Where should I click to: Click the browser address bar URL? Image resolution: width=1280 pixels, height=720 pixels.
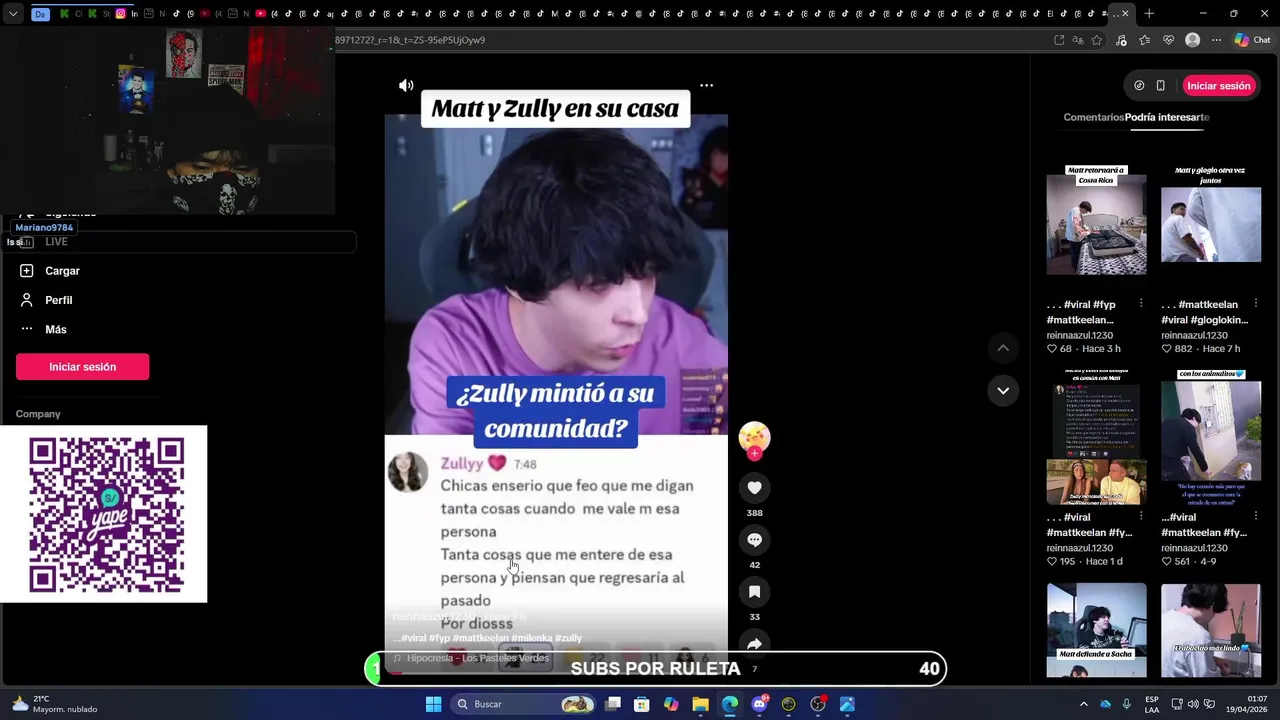(x=690, y=40)
